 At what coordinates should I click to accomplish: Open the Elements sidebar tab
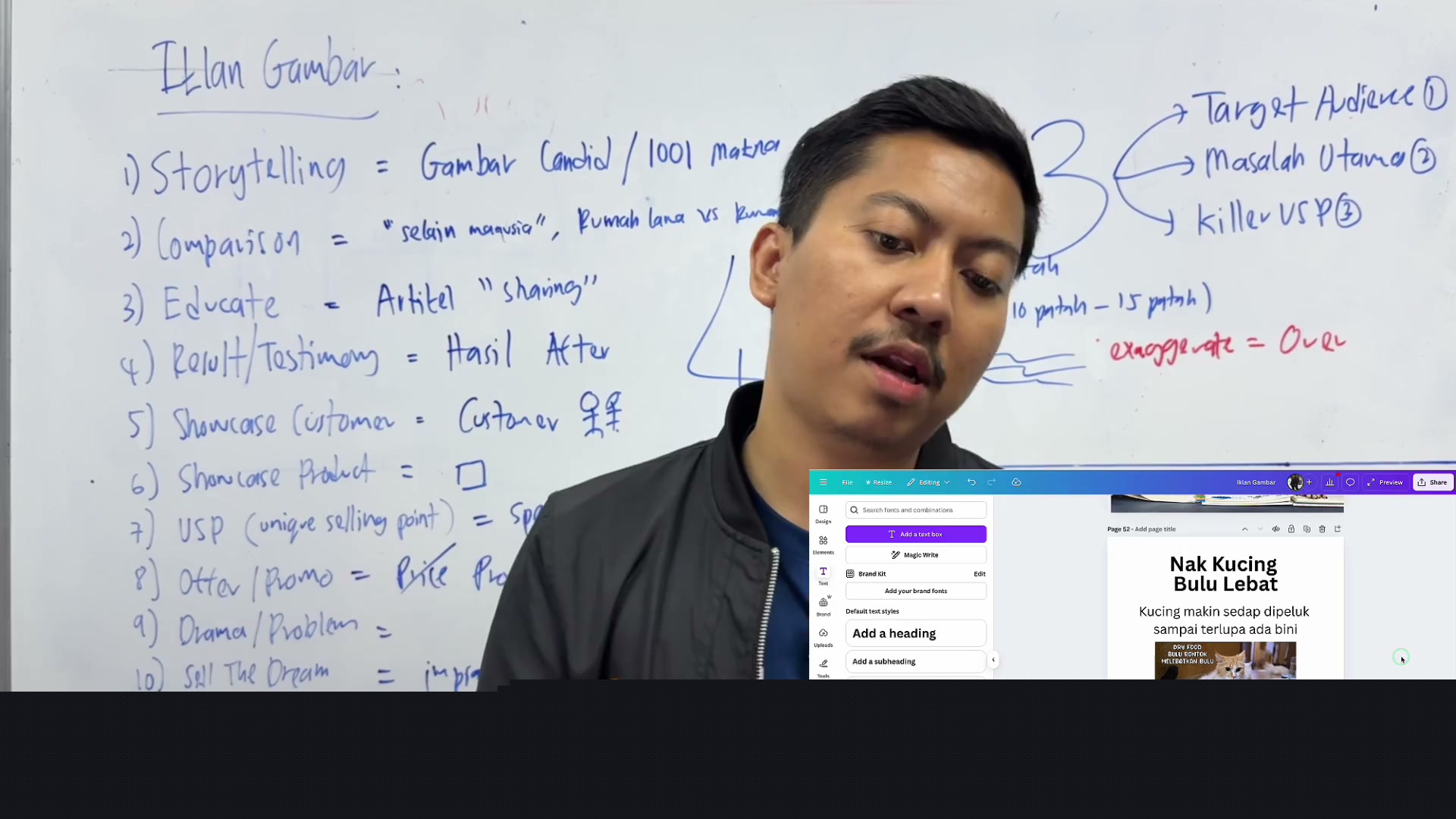pos(823,545)
